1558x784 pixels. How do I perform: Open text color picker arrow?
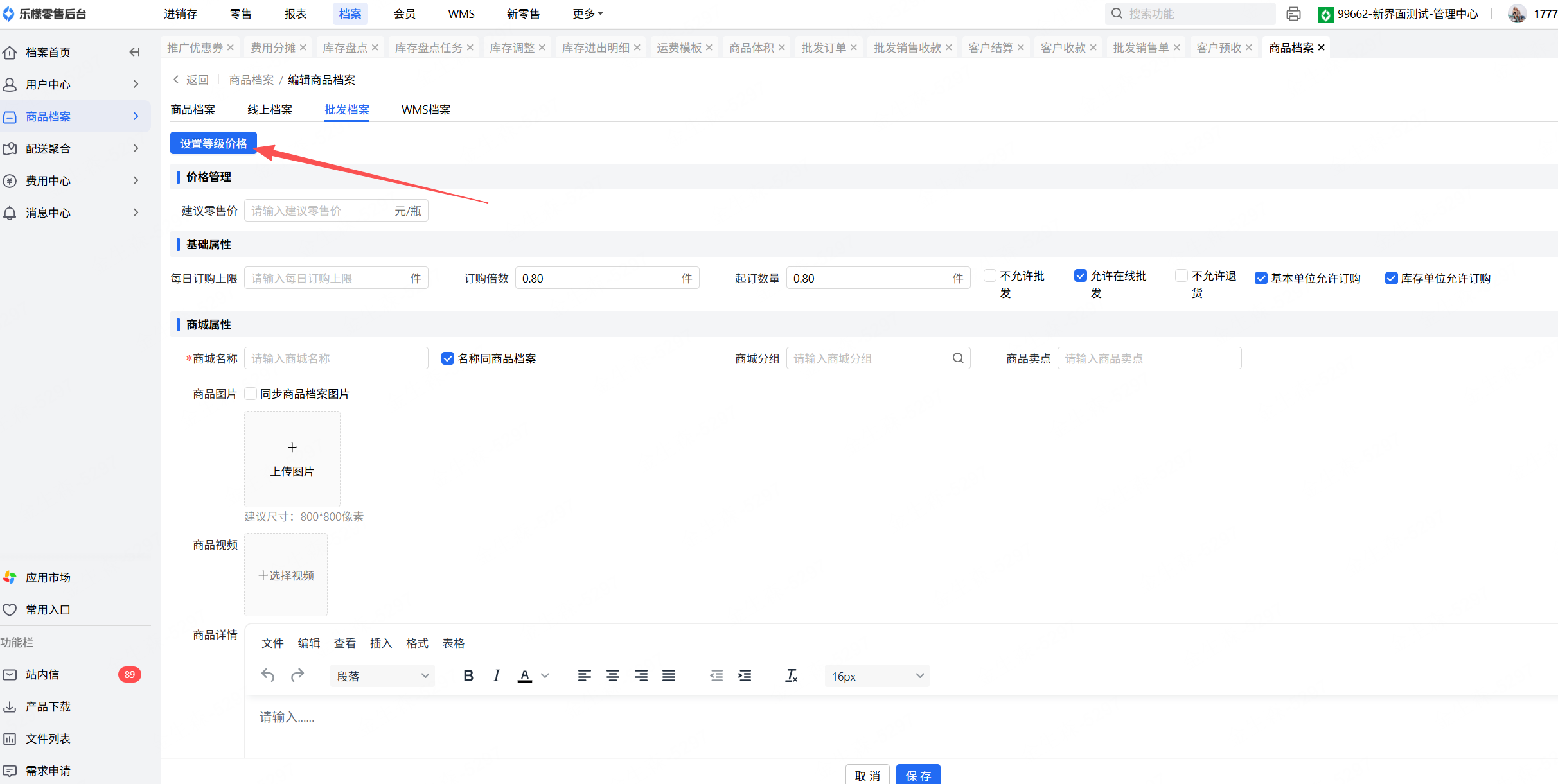pos(545,675)
